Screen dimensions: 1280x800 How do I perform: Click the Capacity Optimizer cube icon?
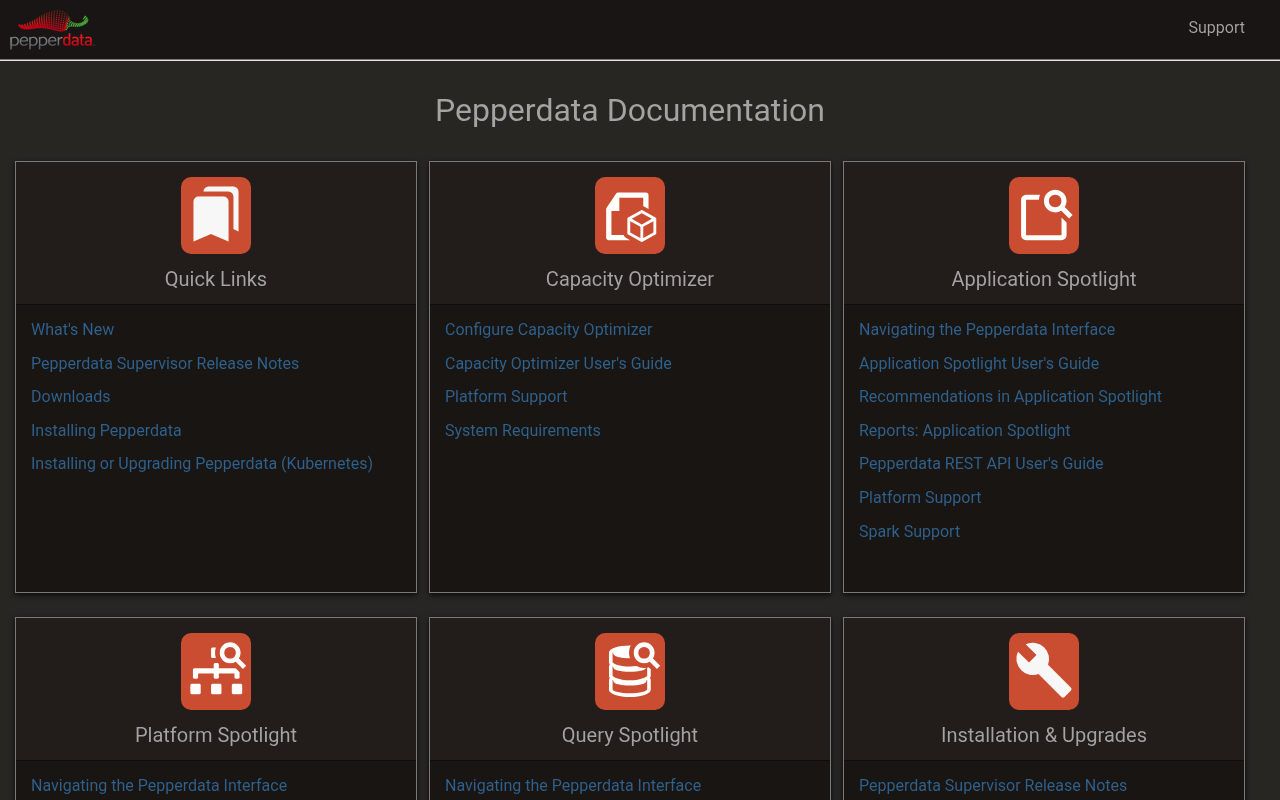click(x=630, y=215)
